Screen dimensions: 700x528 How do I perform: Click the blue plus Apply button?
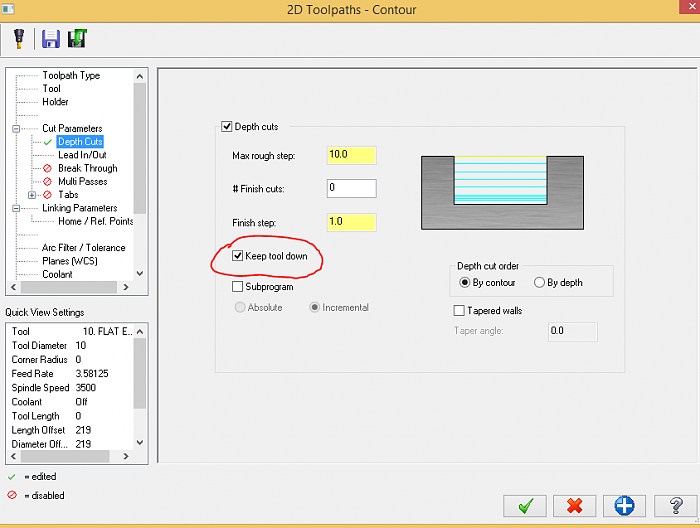624,506
